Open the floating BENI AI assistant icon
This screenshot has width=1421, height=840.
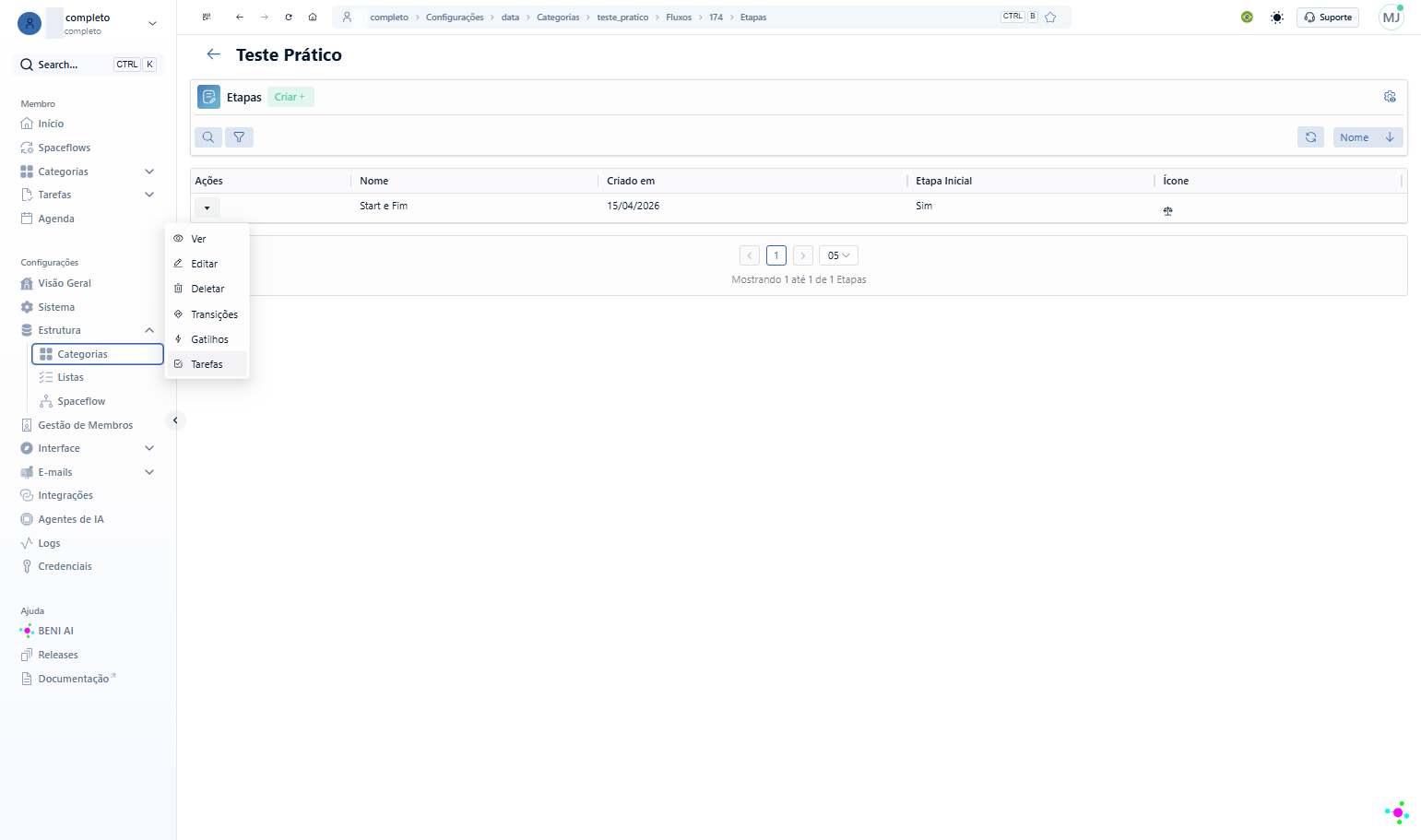pyautogui.click(x=1397, y=812)
